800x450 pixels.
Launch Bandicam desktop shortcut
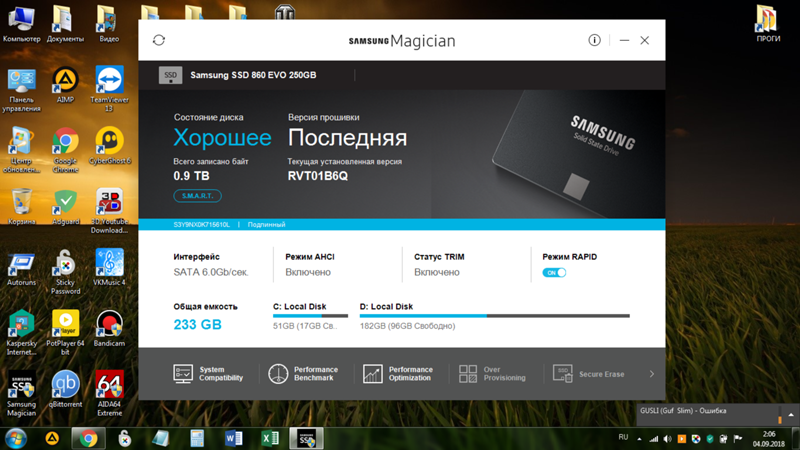coord(109,329)
